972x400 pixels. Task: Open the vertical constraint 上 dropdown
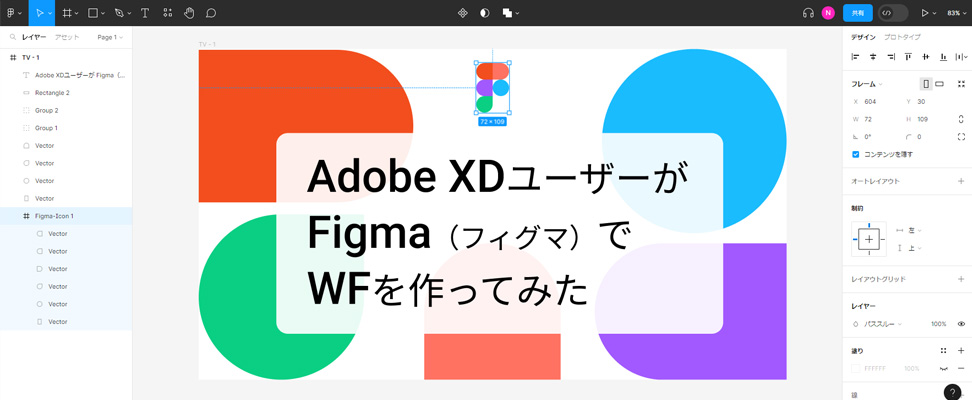915,248
